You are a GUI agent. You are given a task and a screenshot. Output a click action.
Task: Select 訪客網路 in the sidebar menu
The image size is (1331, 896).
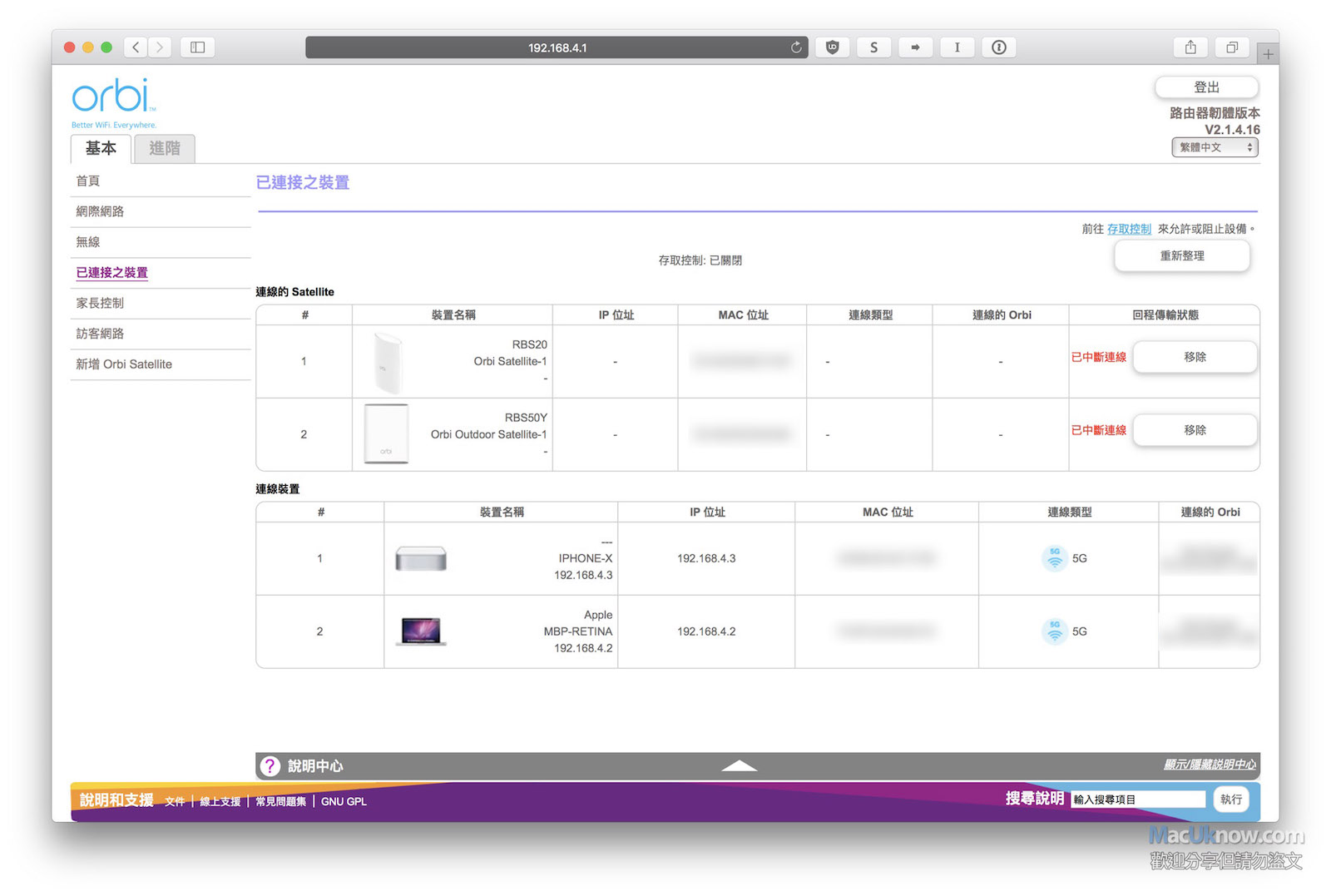point(100,334)
